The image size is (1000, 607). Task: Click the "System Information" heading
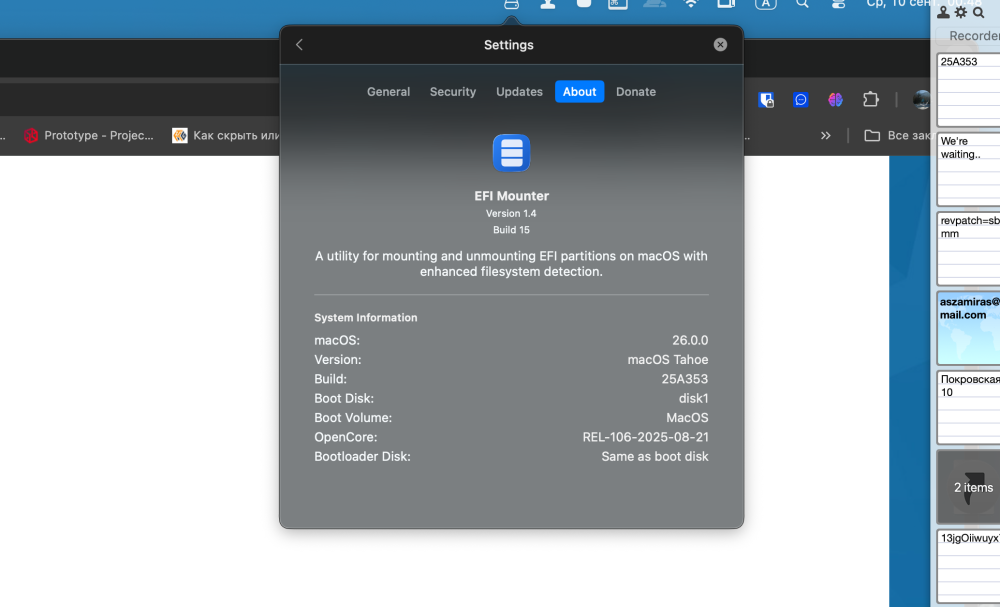(x=365, y=318)
